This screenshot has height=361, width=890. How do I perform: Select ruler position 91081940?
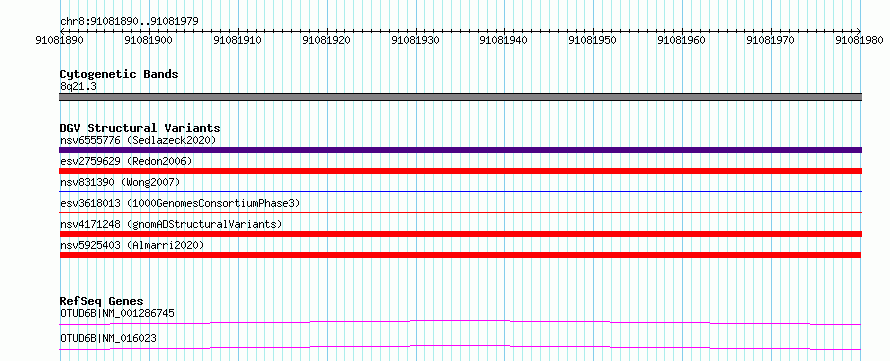tap(504, 40)
